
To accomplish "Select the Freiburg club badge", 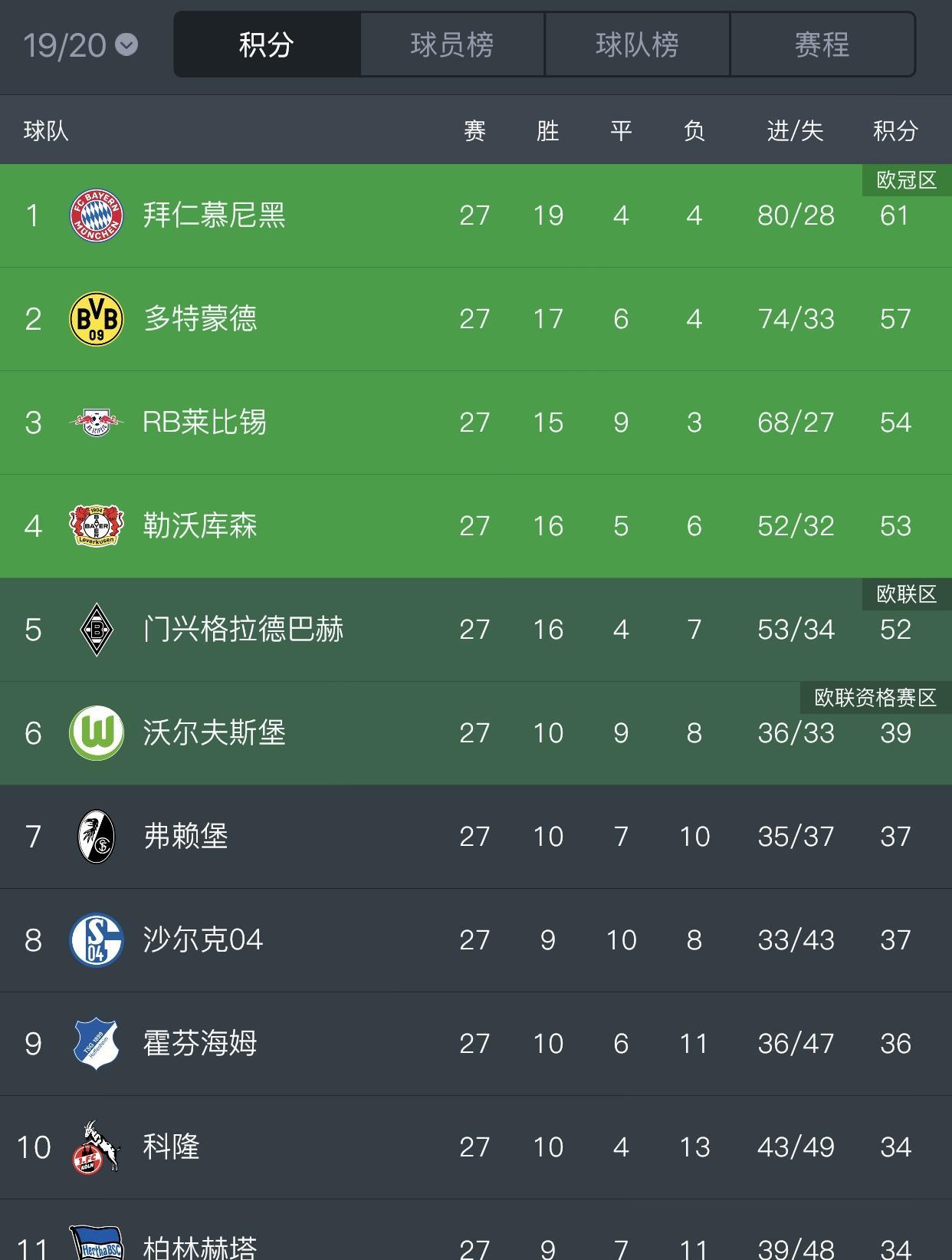I will pyautogui.click(x=96, y=837).
